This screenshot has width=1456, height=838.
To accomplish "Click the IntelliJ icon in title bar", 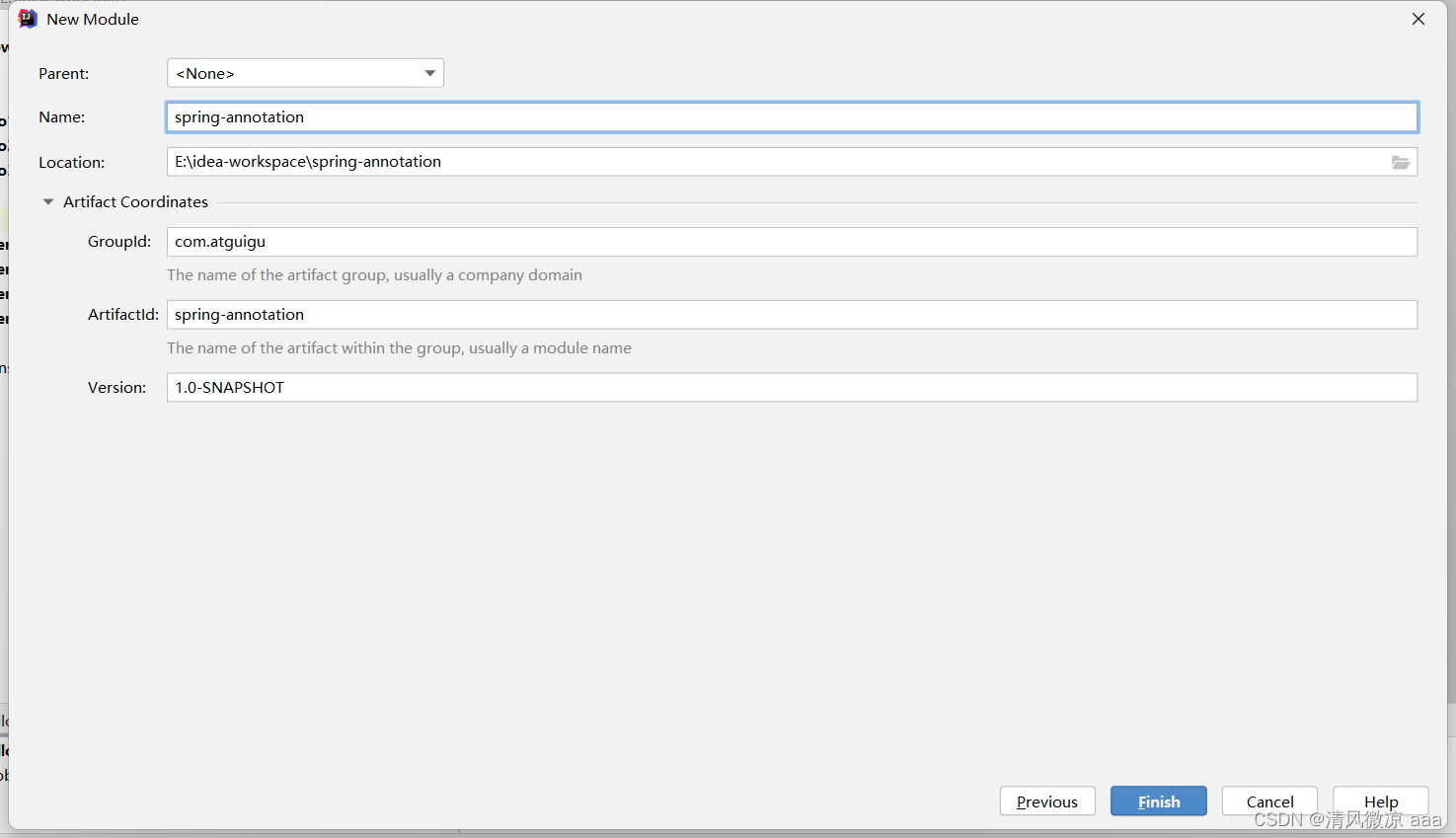I will pyautogui.click(x=28, y=19).
